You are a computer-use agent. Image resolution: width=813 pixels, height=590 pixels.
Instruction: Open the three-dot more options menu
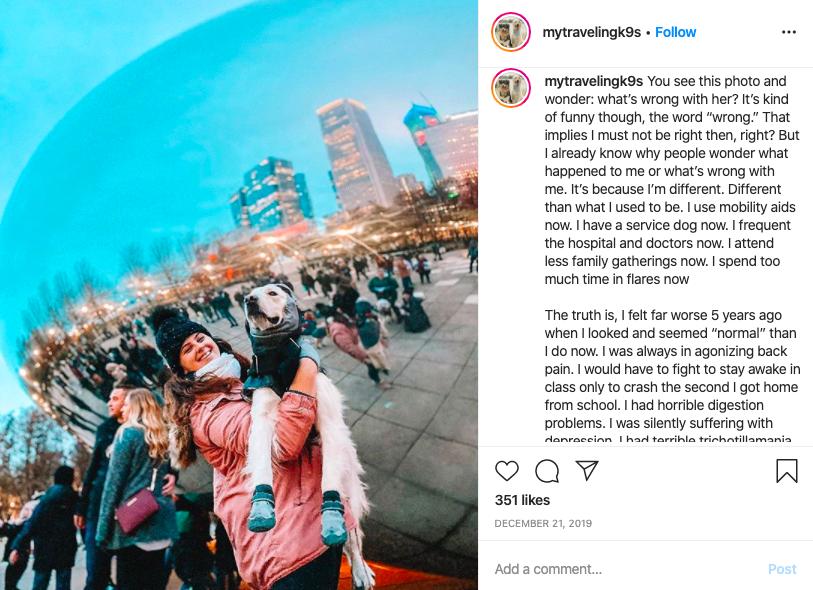click(x=789, y=32)
